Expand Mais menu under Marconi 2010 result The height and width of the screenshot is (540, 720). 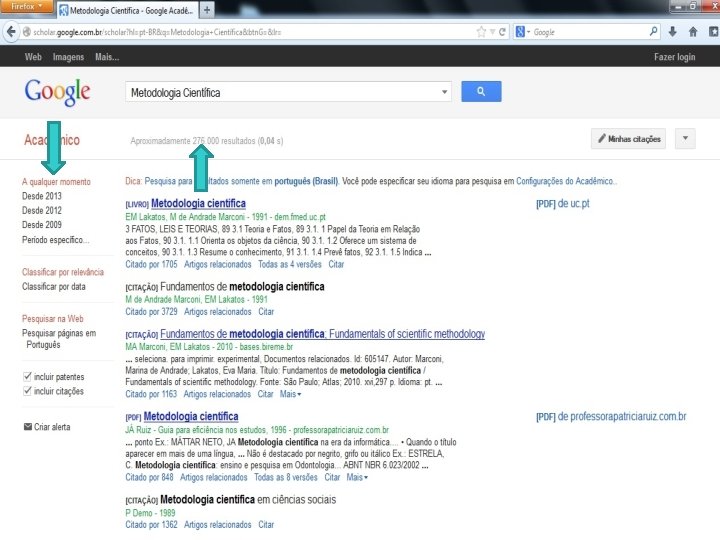291,394
